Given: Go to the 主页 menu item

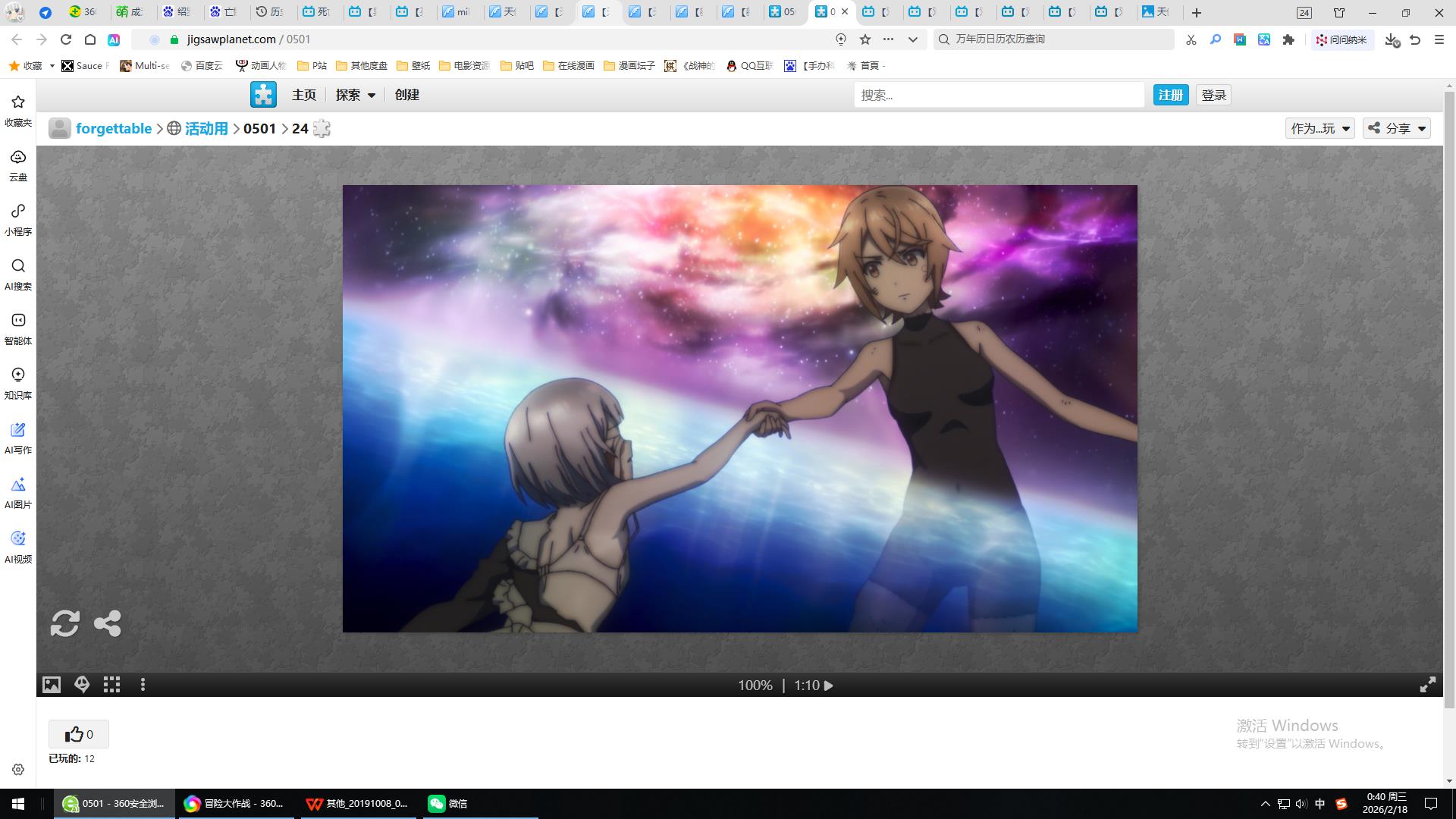Looking at the screenshot, I should 304,95.
